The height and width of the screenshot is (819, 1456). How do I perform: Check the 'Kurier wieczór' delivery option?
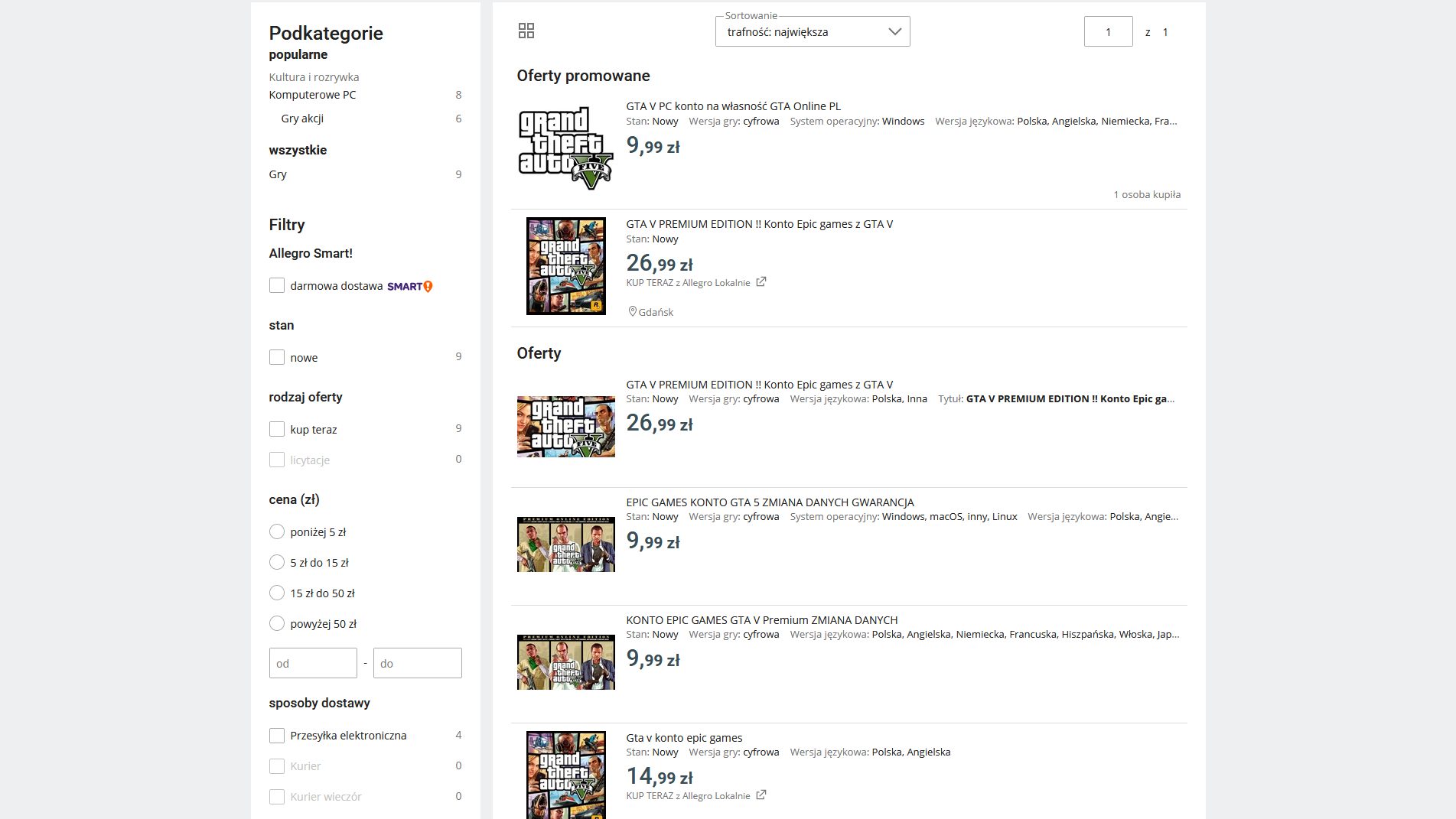tap(277, 796)
